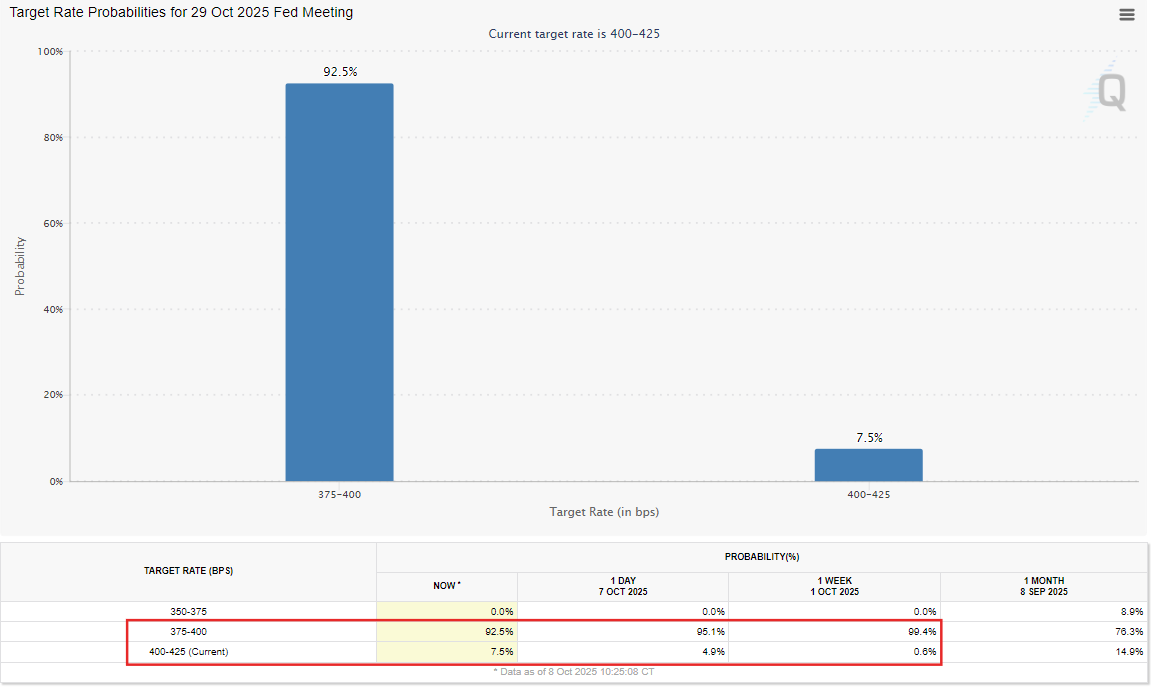Click the 76.3% cell in the 1 Month column

click(x=1129, y=632)
